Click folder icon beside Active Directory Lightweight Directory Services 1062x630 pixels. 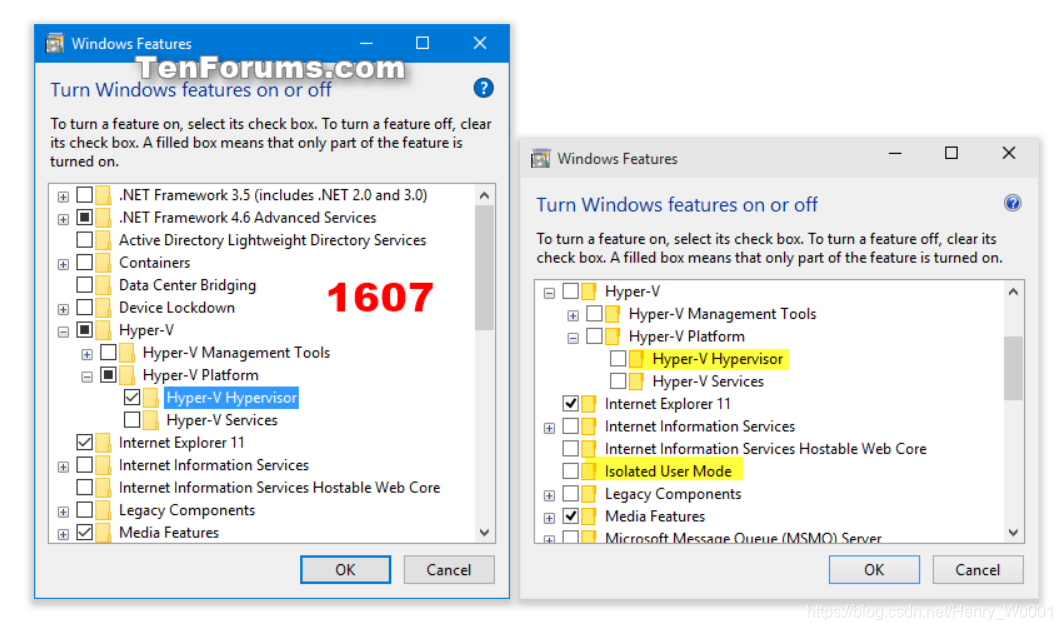pyautogui.click(x=104, y=240)
